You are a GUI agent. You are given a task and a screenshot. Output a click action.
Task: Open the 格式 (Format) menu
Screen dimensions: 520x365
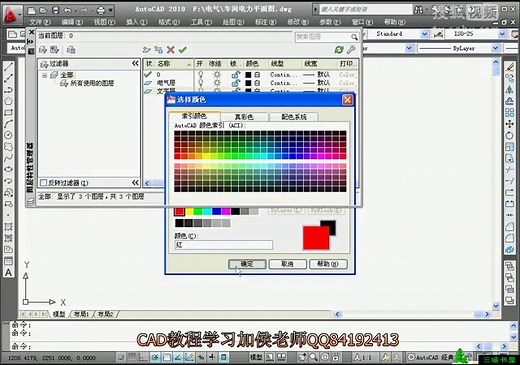click(169, 22)
